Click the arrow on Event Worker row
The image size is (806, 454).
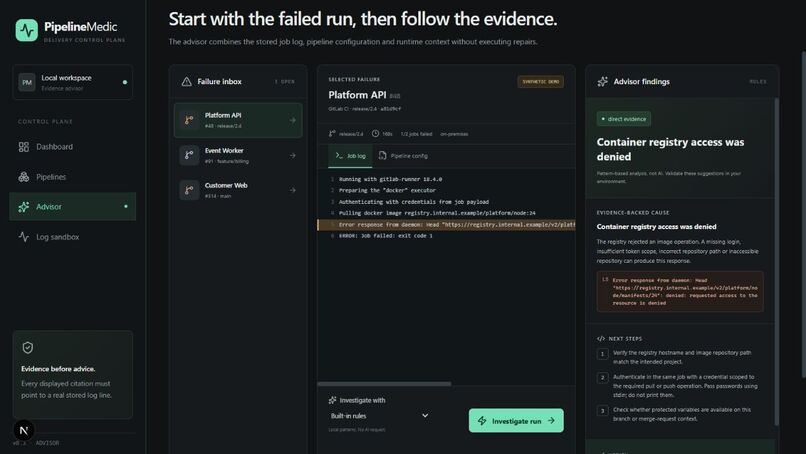[292, 155]
